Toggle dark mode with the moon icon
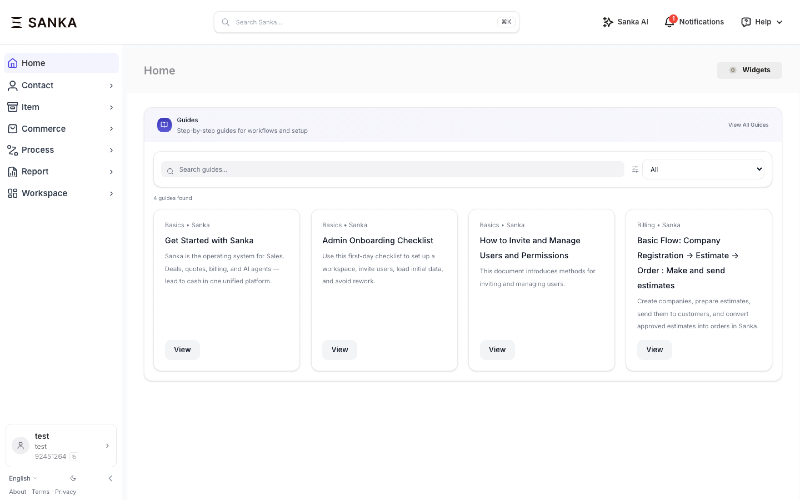Viewport: 800px width, 500px height. click(x=73, y=479)
